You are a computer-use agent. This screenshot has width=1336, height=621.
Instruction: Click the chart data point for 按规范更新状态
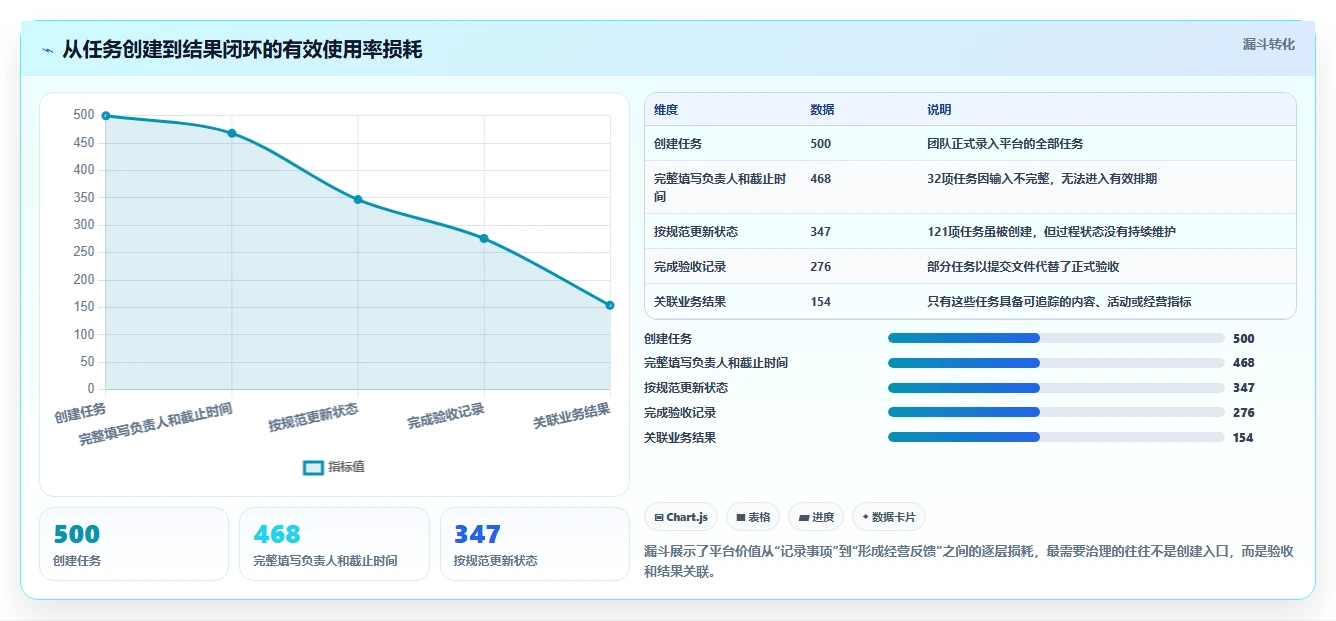pyautogui.click(x=358, y=200)
